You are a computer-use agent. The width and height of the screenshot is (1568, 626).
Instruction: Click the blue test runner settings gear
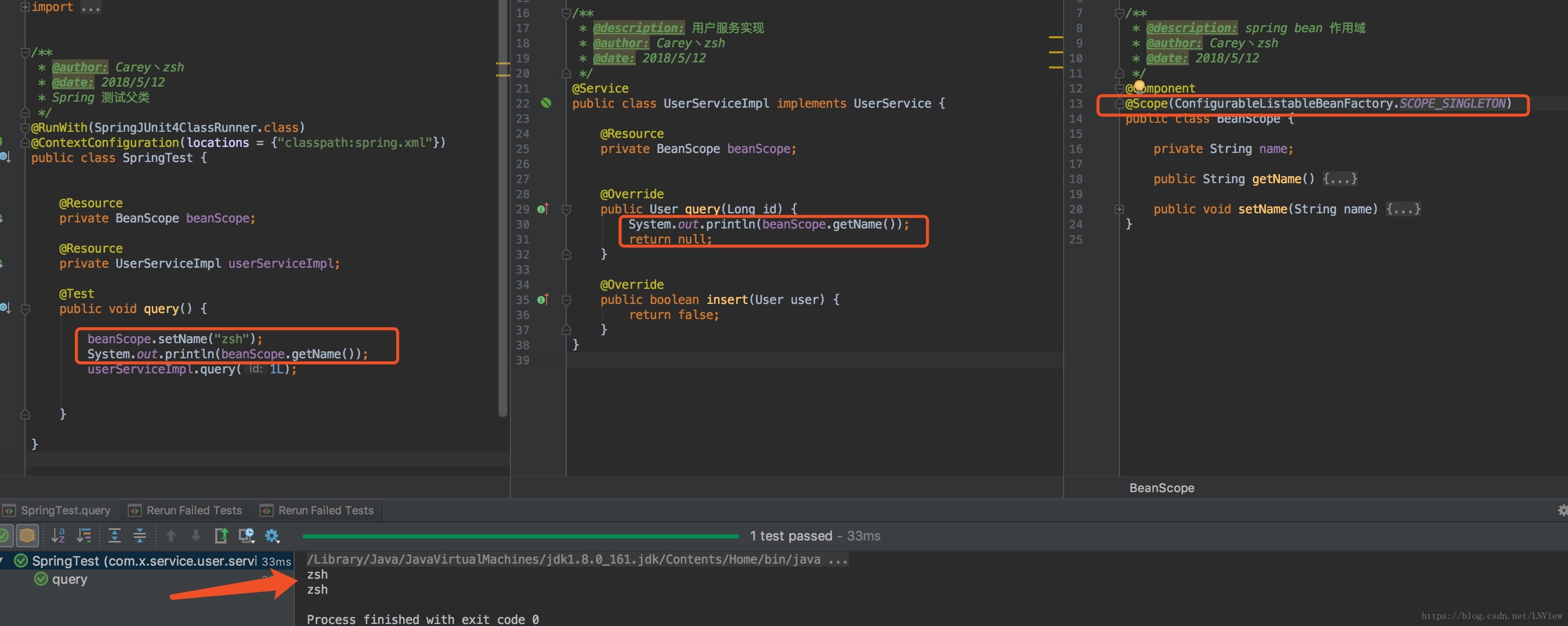(272, 536)
